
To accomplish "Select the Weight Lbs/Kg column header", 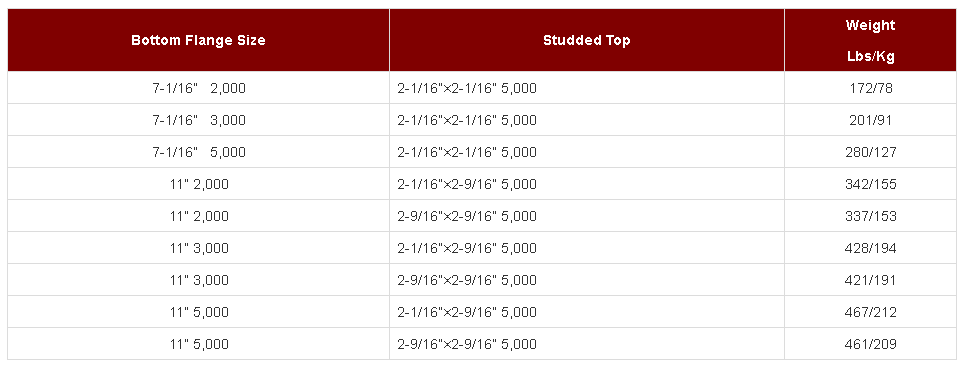I will coord(870,40).
